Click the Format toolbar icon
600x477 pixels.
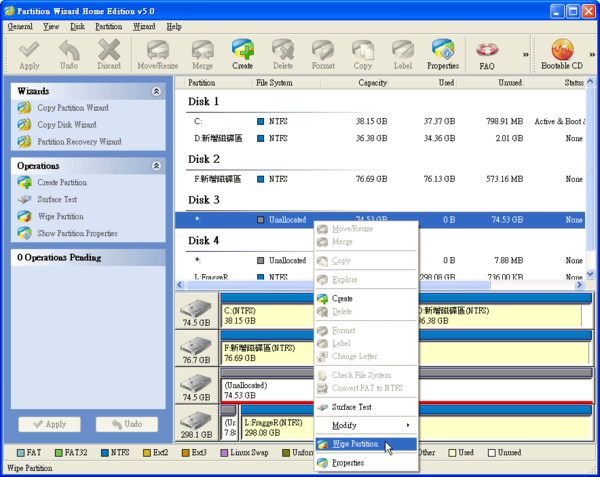coord(323,55)
